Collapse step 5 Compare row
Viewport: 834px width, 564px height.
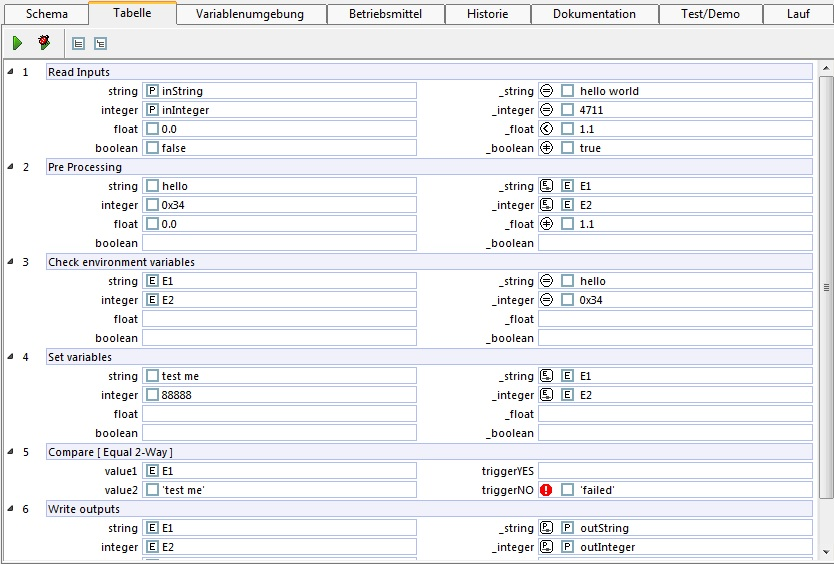coord(9,452)
